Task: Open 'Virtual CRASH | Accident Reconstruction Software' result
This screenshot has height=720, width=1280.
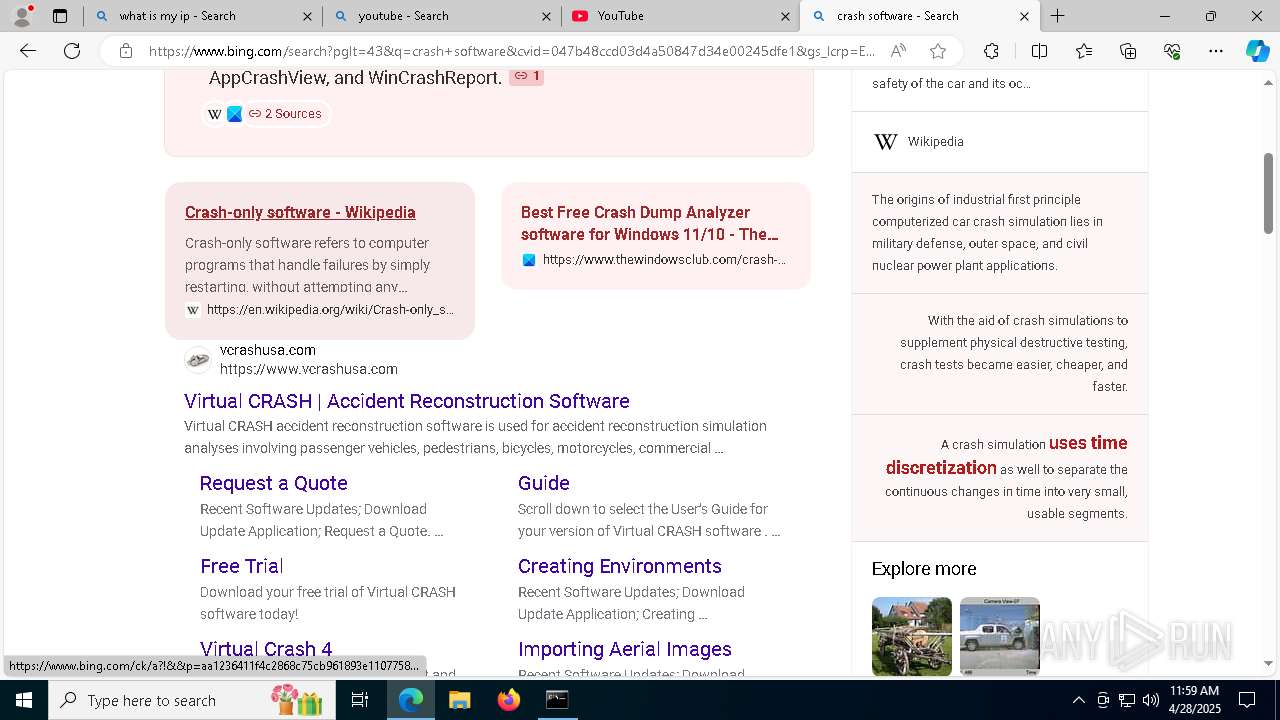Action: pyautogui.click(x=407, y=401)
